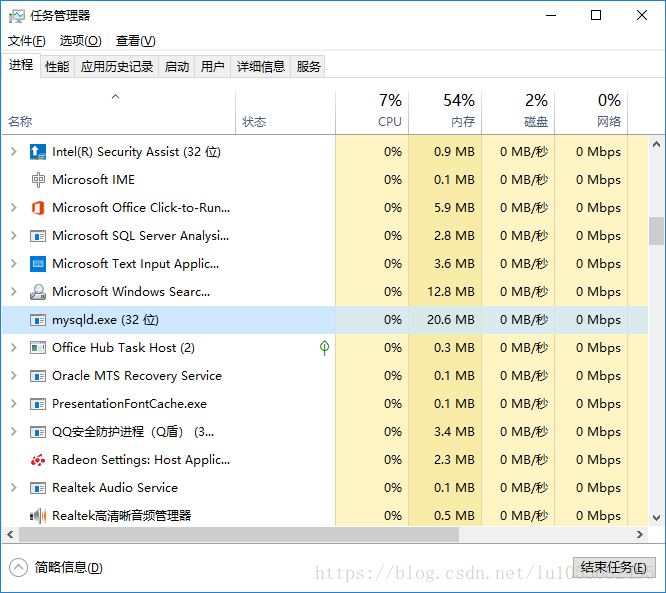Click the Microsoft Windows Search icon

(x=38, y=292)
